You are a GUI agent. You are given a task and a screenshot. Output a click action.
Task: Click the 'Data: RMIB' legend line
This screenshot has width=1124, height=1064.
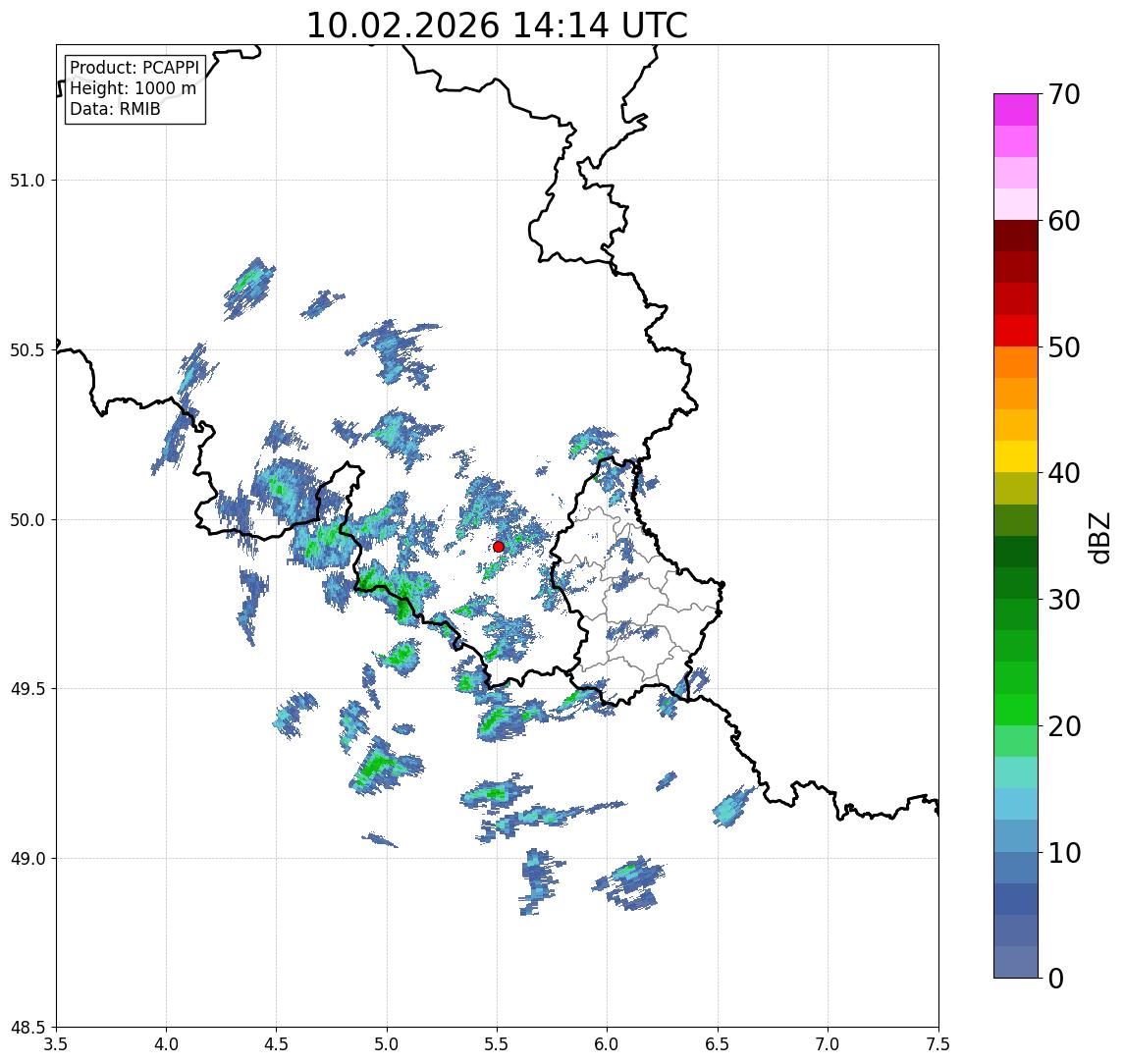[115, 109]
